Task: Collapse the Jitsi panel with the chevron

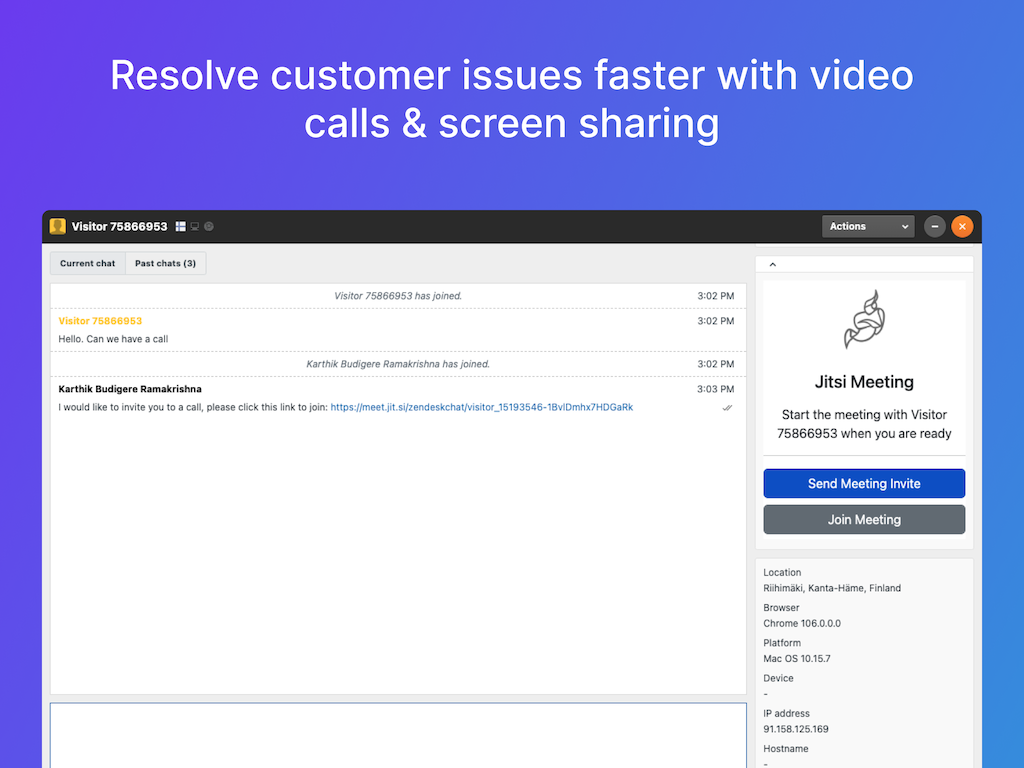Action: 773,265
